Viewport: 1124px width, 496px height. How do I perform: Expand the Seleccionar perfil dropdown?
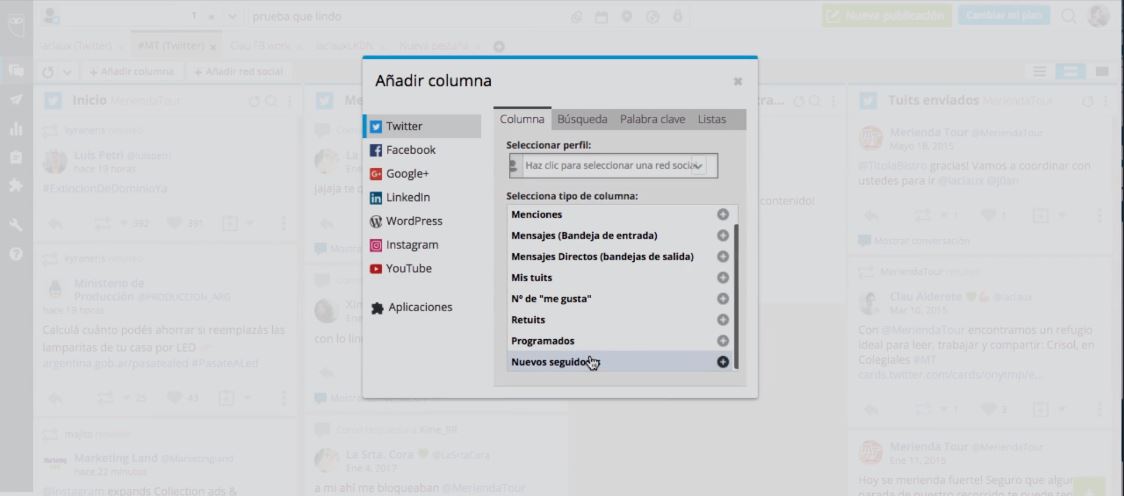611,165
